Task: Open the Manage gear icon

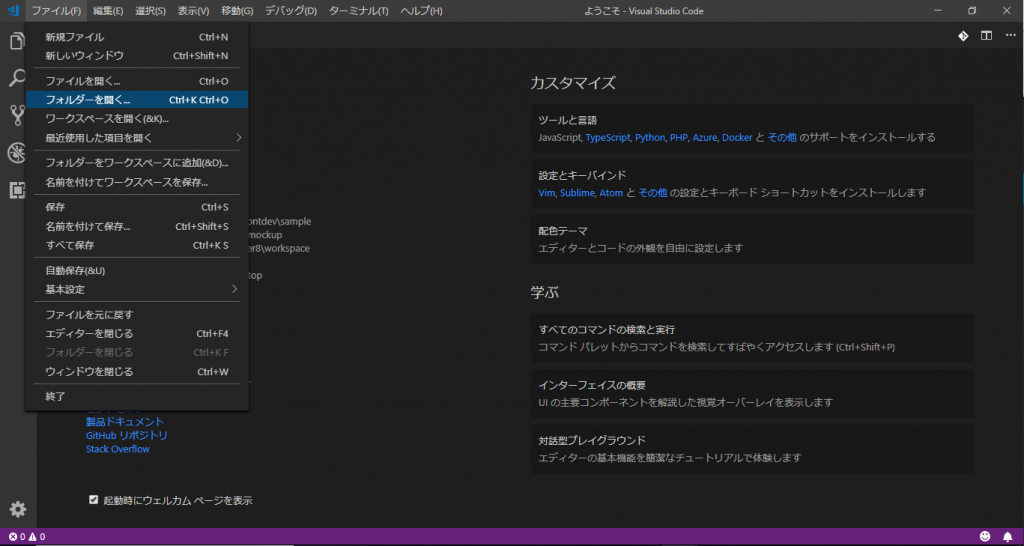Action: click(x=18, y=509)
